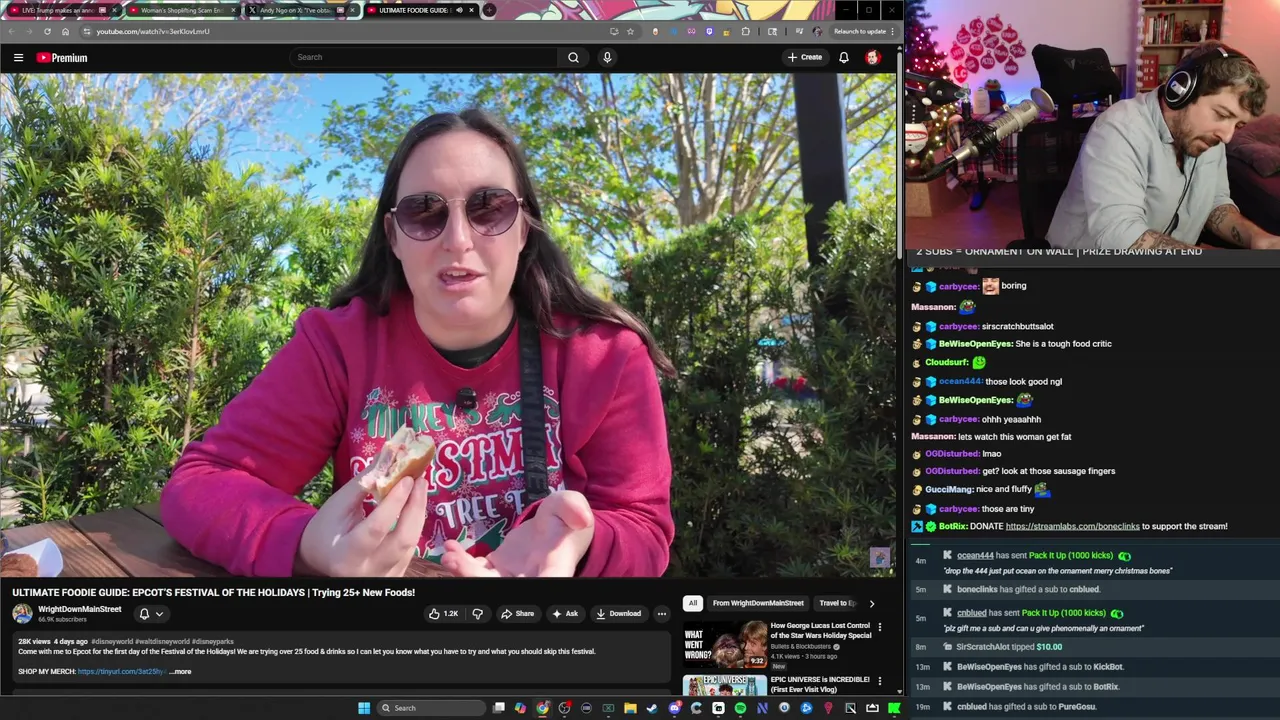Click the #disneyworld hashtag
Viewport: 1280px width, 720px height.
point(113,642)
